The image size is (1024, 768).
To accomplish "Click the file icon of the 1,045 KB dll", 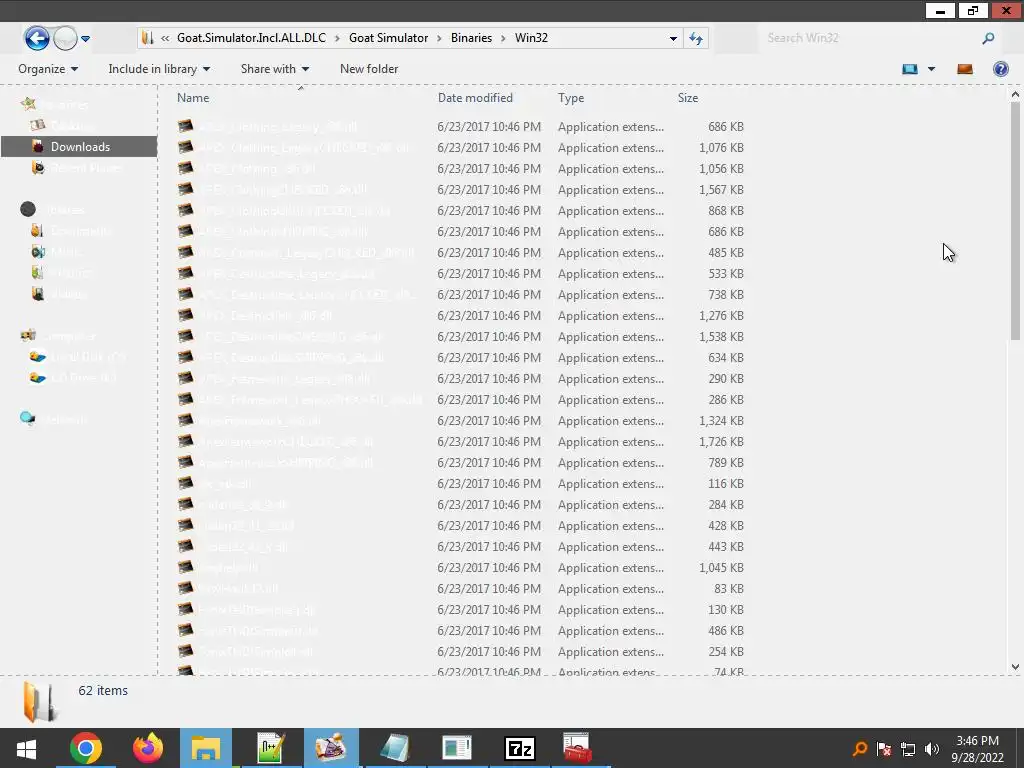I will (185, 567).
